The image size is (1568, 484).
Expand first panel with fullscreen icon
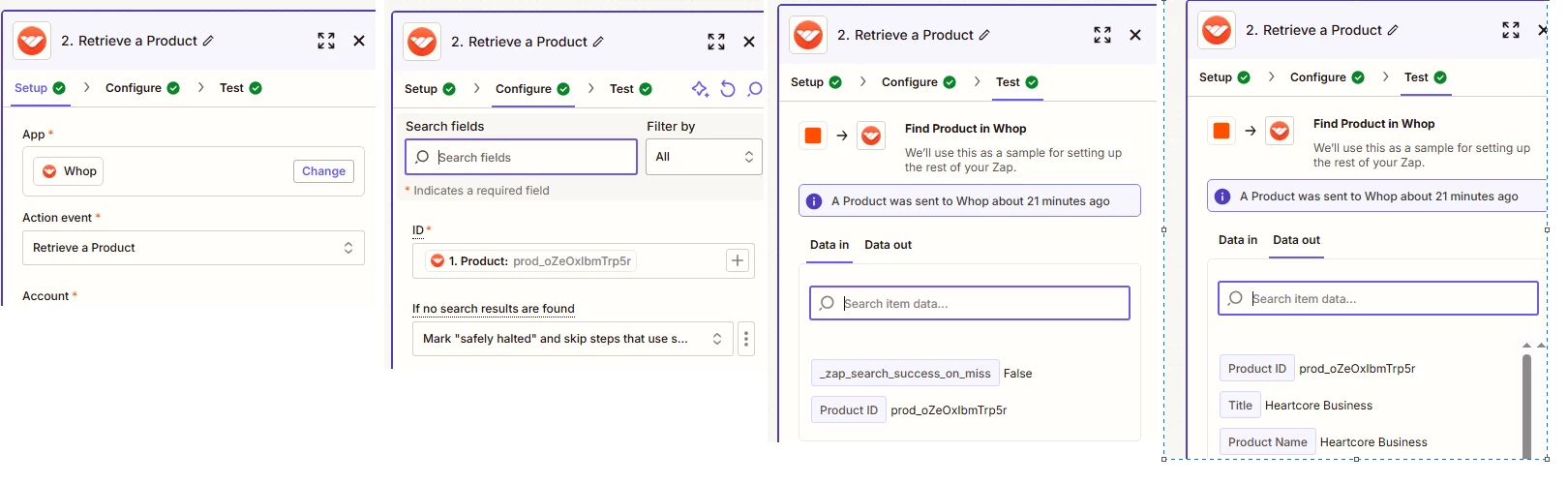[326, 41]
